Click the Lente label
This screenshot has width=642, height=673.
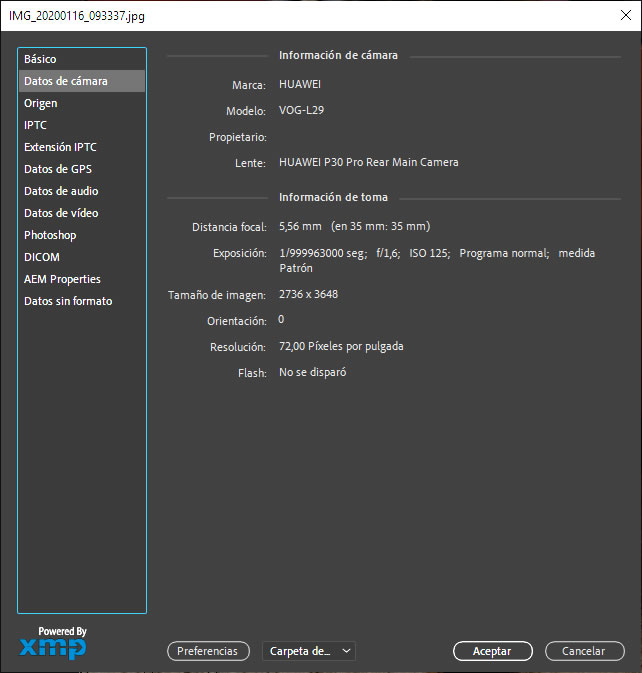pyautogui.click(x=250, y=163)
